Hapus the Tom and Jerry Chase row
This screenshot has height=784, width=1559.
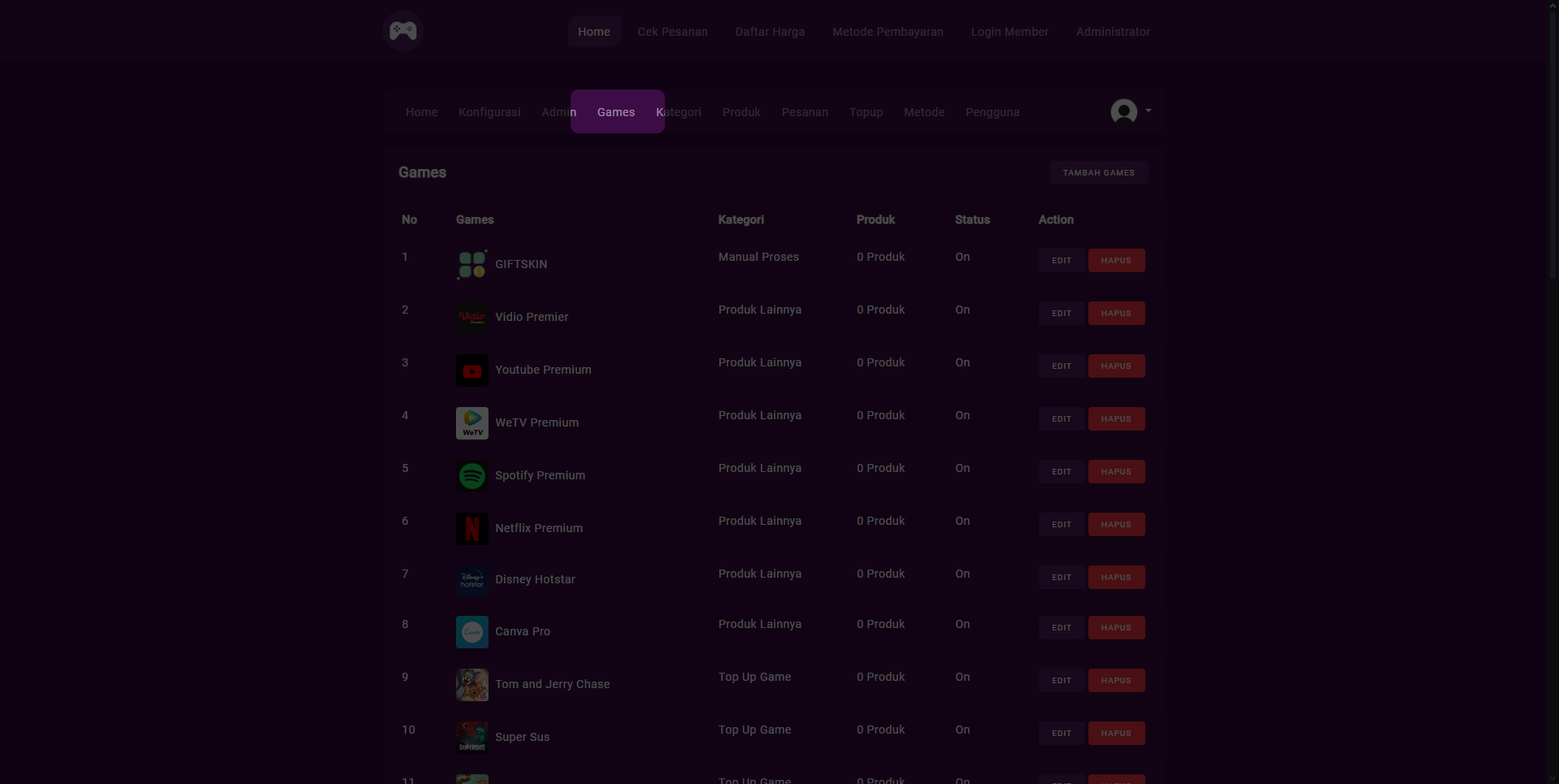pos(1116,681)
